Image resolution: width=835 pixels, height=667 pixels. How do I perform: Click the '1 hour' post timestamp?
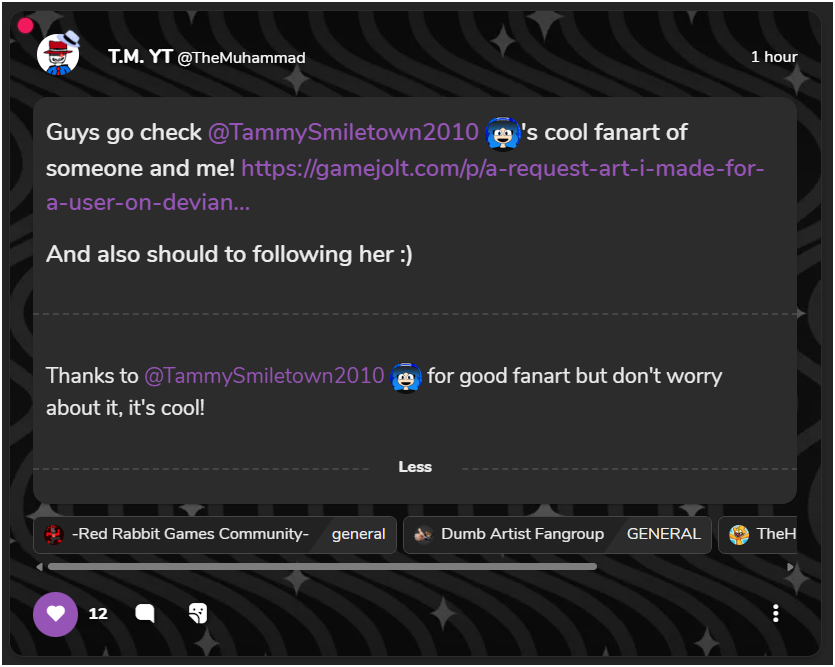774,57
